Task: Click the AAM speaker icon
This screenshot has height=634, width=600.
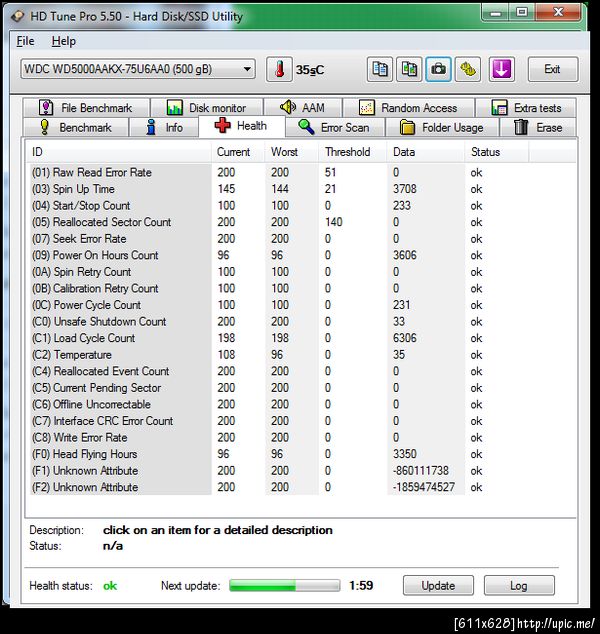Action: [x=288, y=107]
